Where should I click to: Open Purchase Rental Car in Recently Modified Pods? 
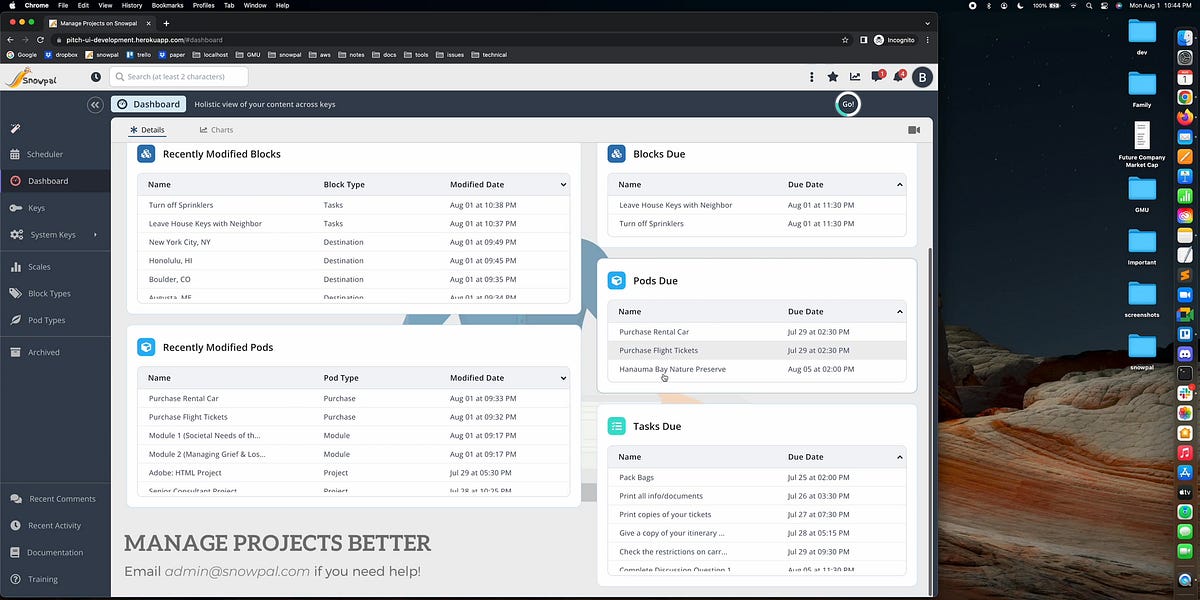[353, 398]
